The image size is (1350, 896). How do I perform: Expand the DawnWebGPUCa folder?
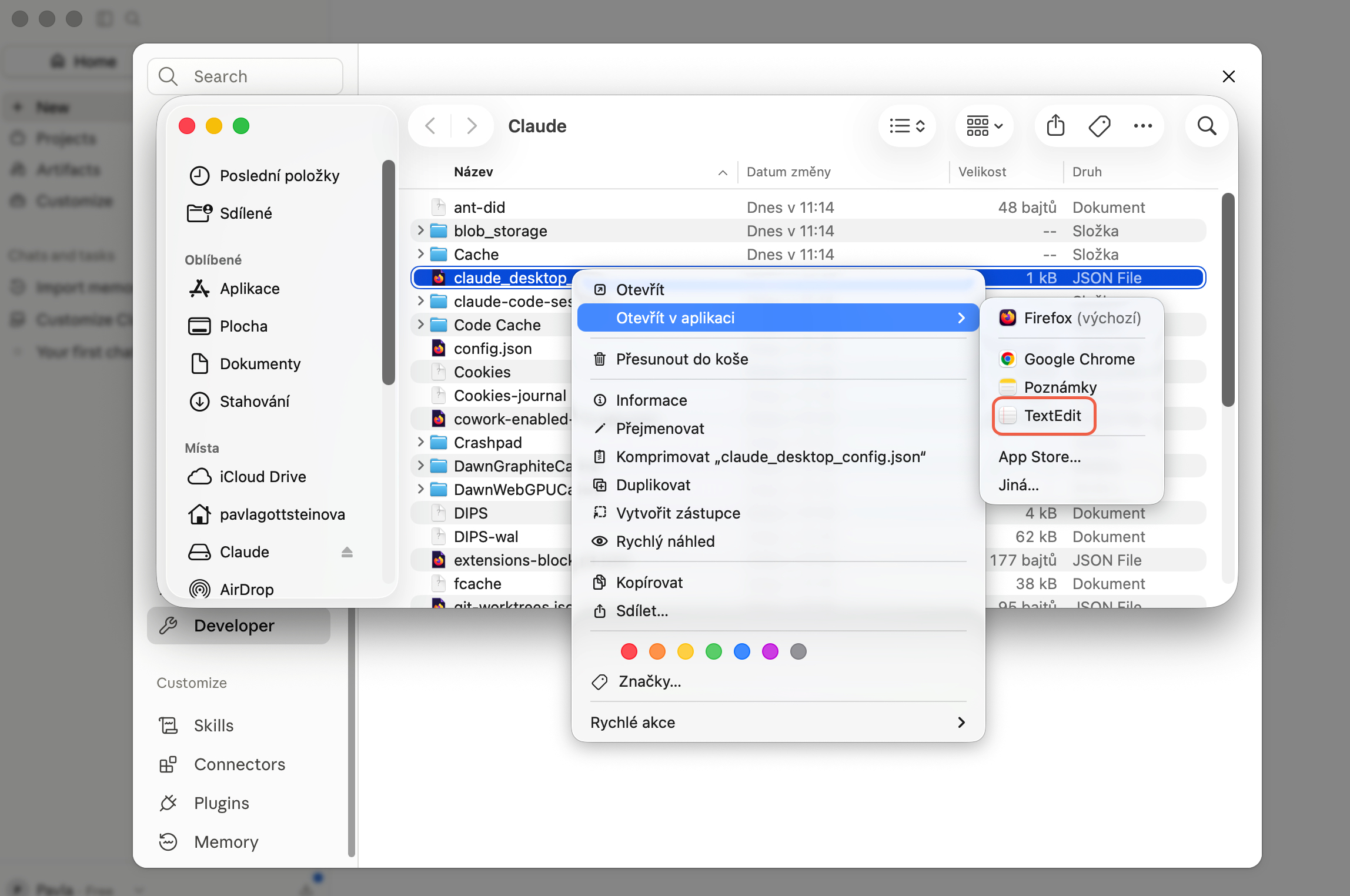click(x=420, y=489)
